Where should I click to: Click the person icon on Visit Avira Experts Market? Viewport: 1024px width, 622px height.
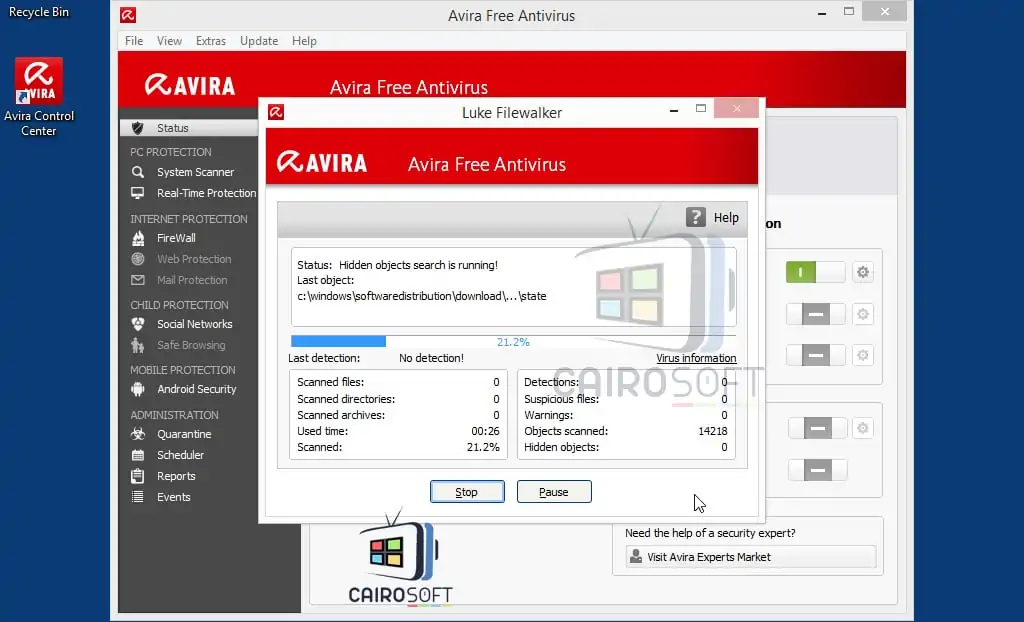pyautogui.click(x=635, y=556)
